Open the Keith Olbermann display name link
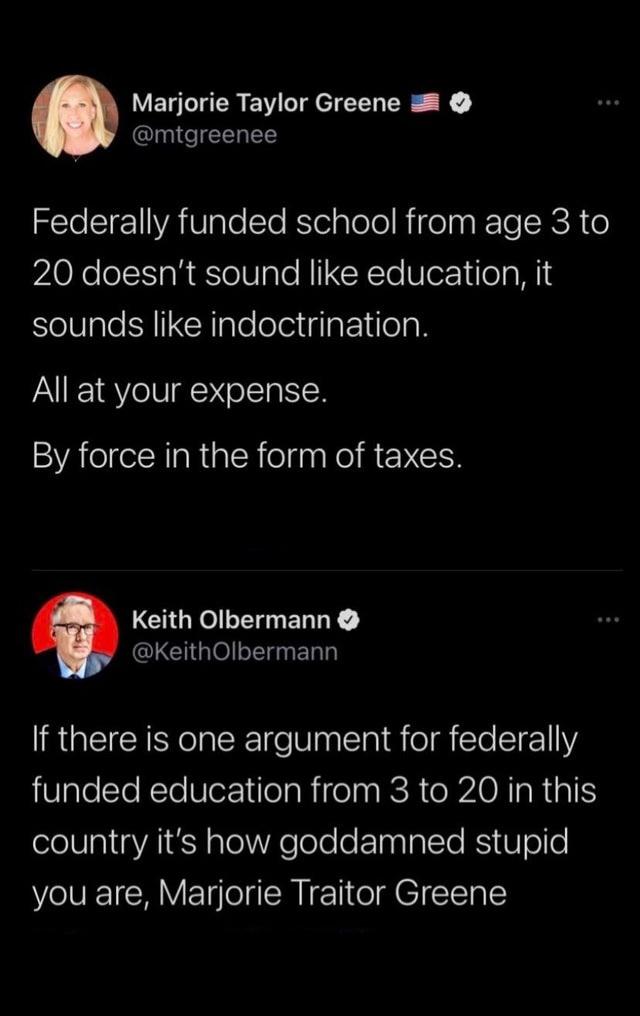Screen dimensions: 640x1016 click(x=231, y=621)
